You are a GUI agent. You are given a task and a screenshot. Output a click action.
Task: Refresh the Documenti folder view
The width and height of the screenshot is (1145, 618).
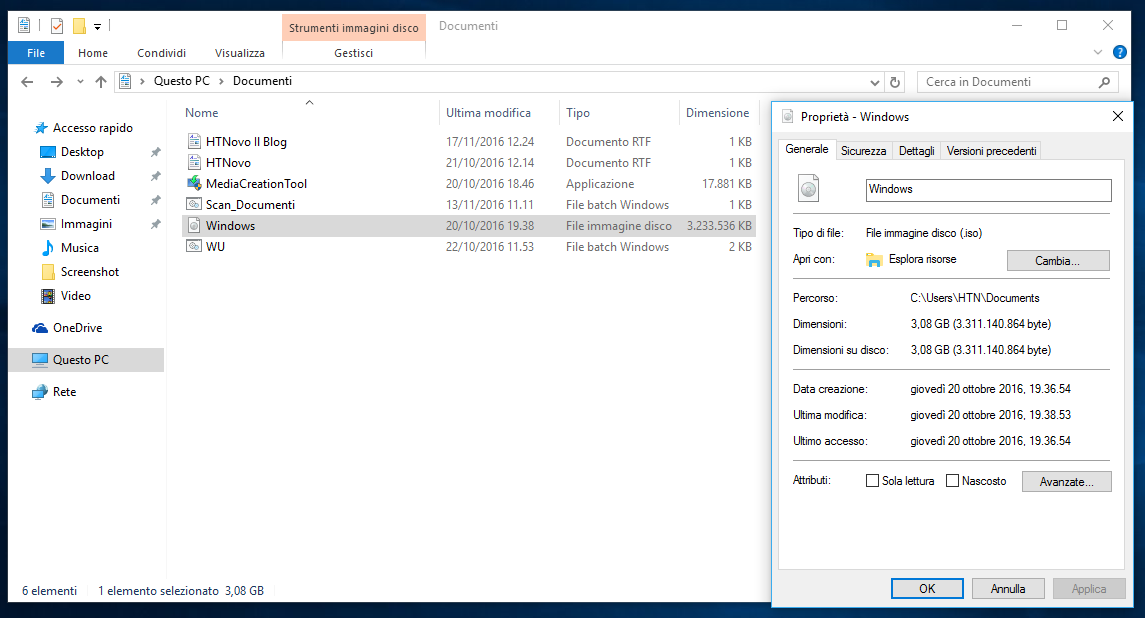(x=895, y=82)
